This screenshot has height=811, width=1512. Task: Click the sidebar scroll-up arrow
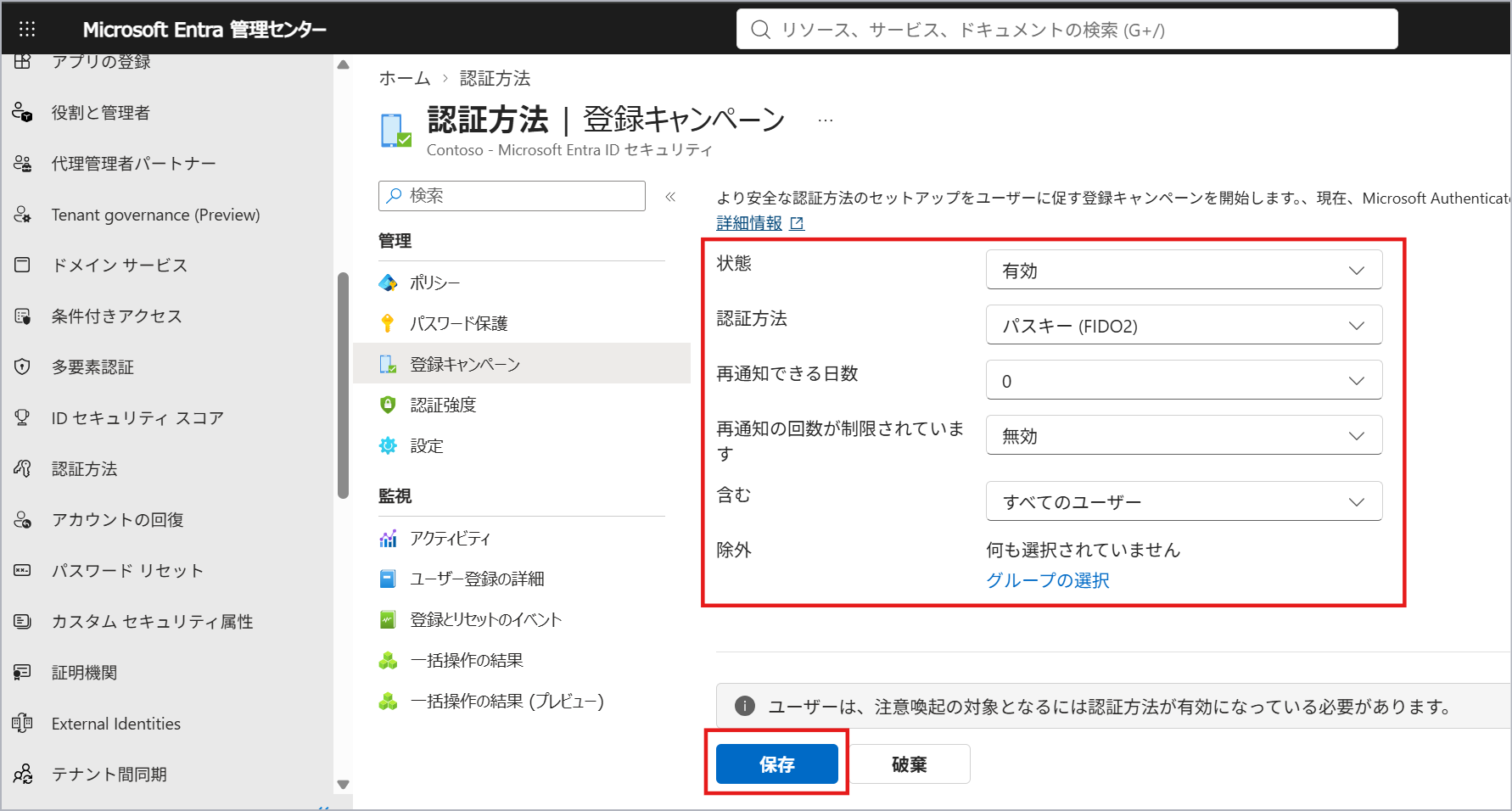(x=343, y=64)
